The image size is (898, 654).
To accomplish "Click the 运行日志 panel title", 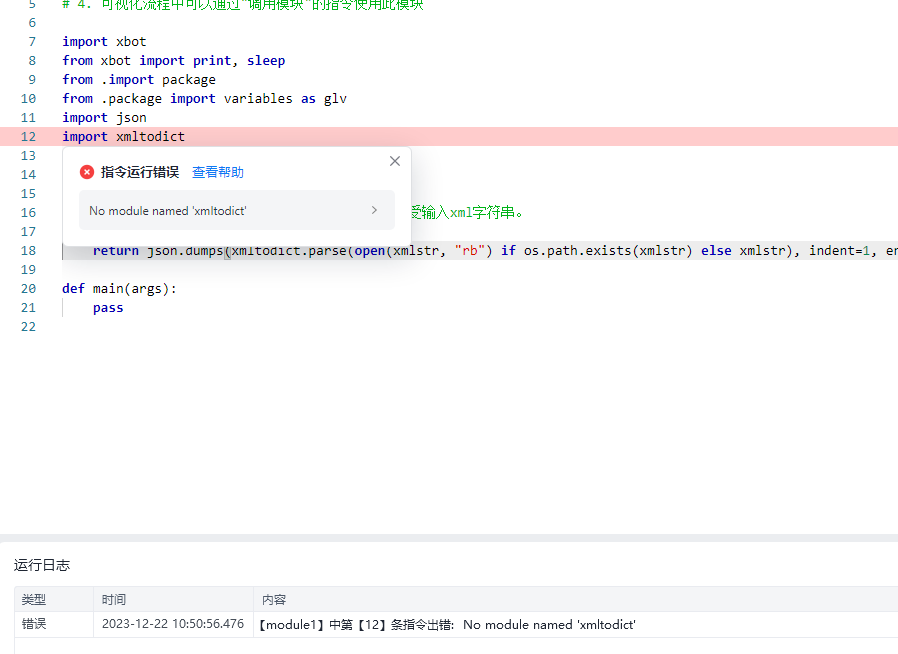I will point(42,565).
